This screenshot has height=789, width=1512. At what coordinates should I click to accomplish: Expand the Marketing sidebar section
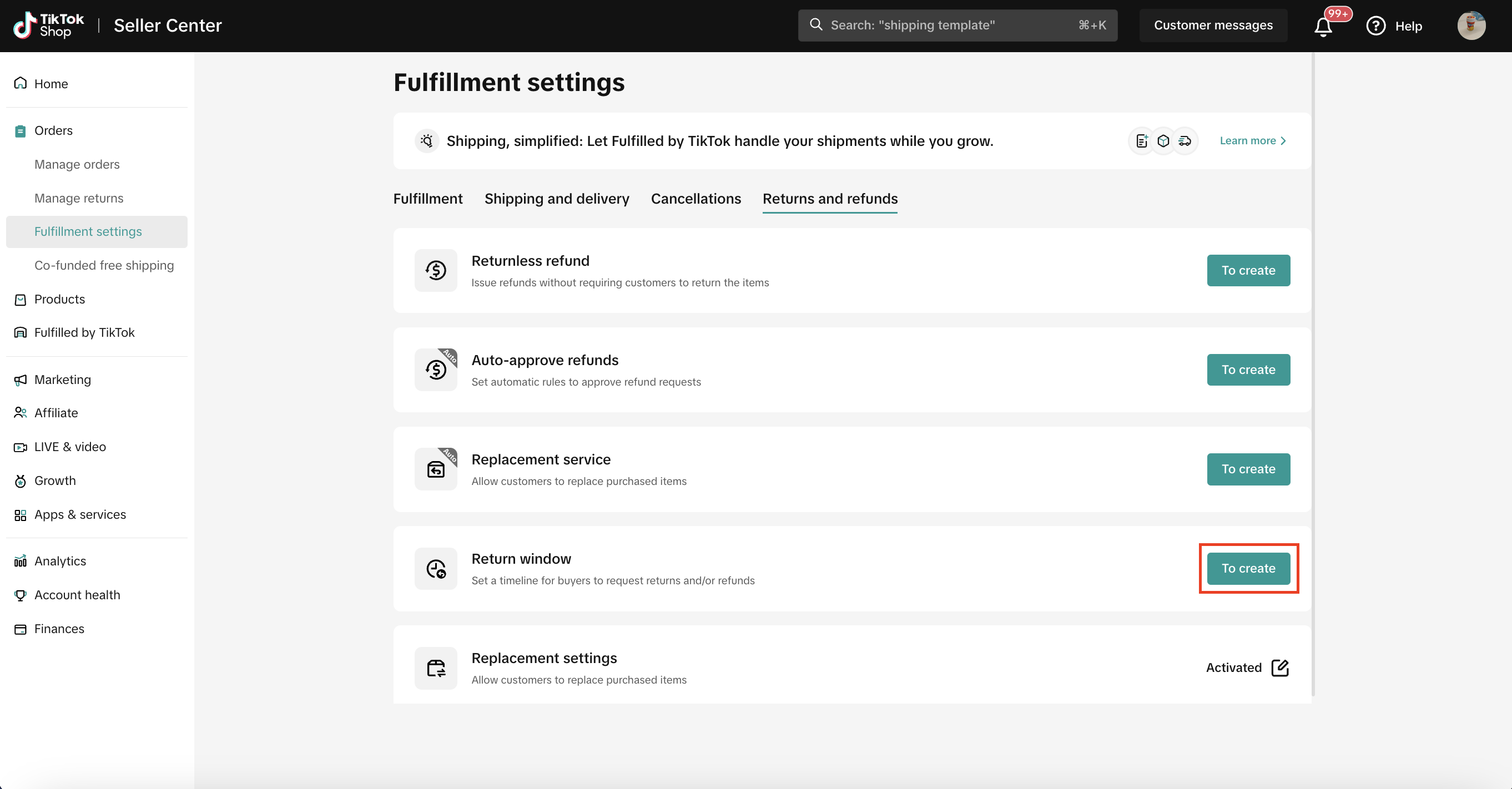pyautogui.click(x=62, y=380)
